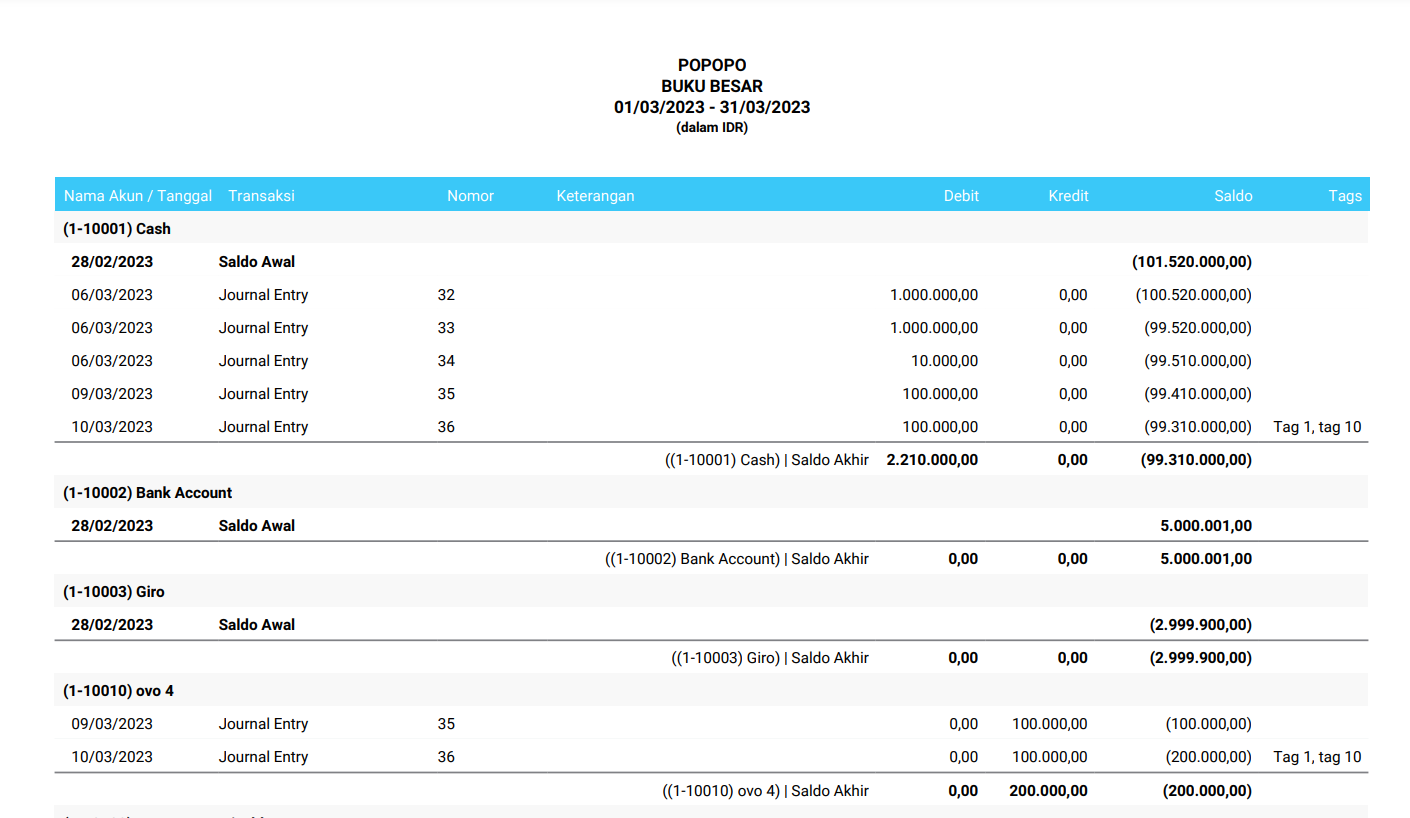Select the Keterangan column header
Viewport: 1410px width, 818px height.
pos(595,196)
